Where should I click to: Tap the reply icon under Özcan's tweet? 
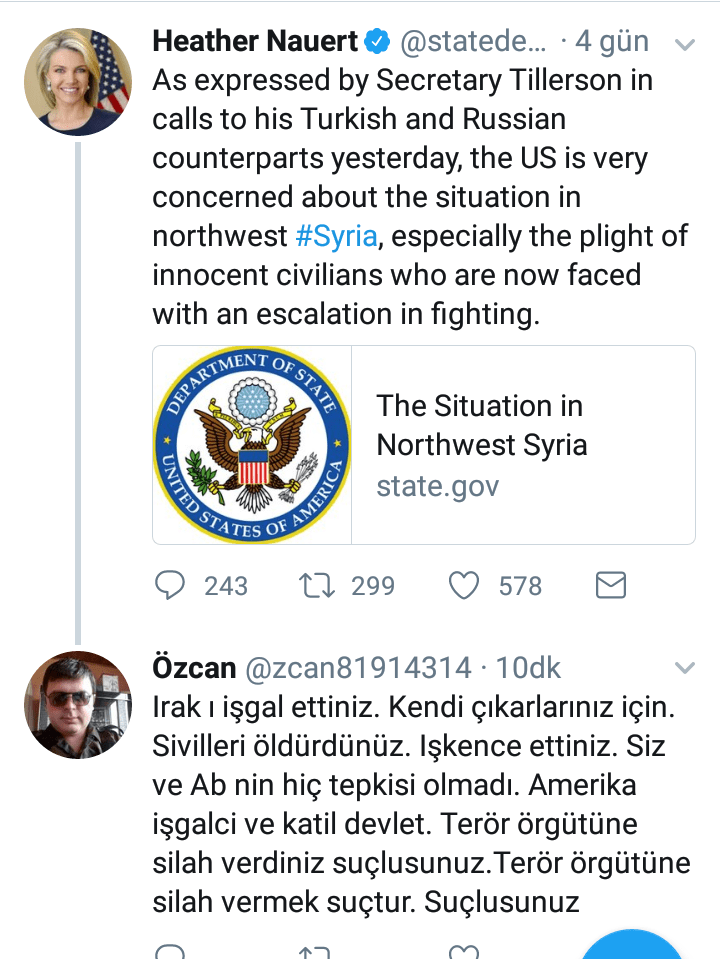tap(170, 951)
